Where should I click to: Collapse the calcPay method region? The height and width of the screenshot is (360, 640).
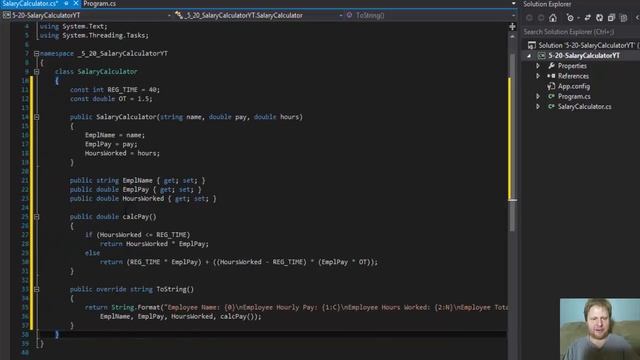pos(36,217)
